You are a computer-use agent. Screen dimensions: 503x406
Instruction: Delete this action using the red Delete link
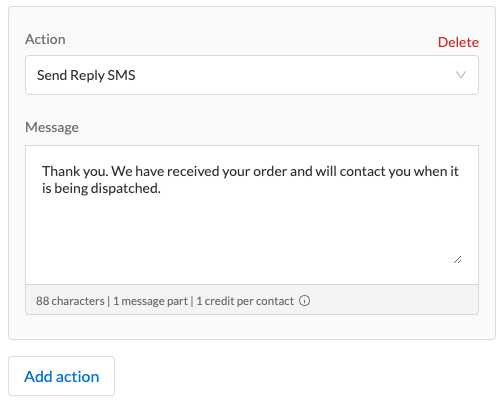(458, 42)
